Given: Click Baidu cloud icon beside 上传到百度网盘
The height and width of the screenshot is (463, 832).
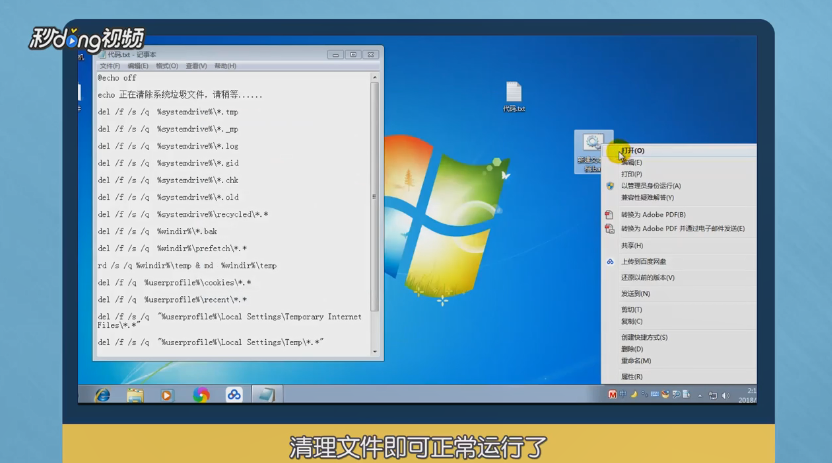Looking at the screenshot, I should pos(610,261).
